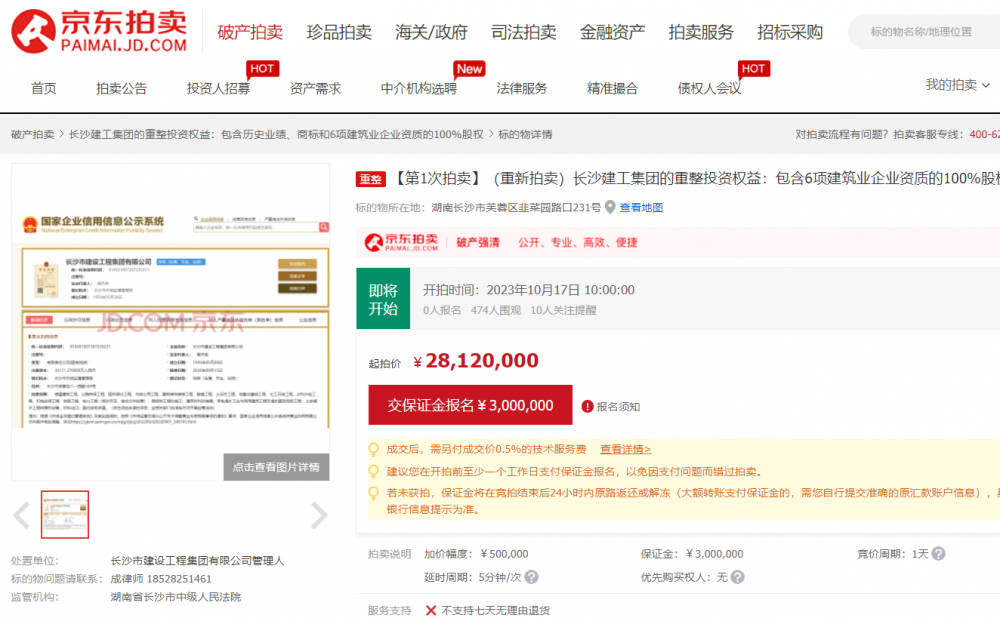
Task: Open the 中介机构选聘 tab
Action: 418,89
